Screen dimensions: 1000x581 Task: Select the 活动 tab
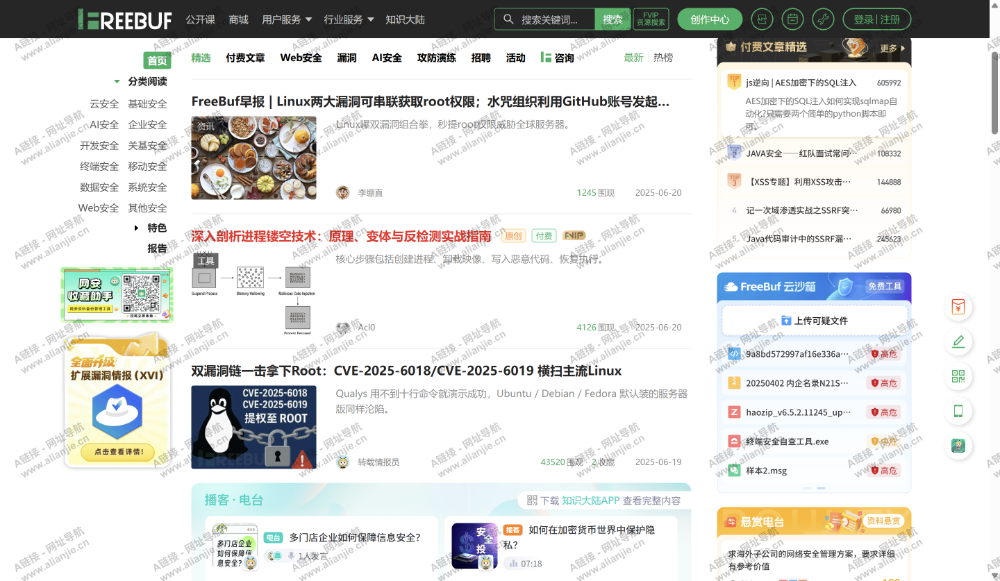(x=516, y=57)
